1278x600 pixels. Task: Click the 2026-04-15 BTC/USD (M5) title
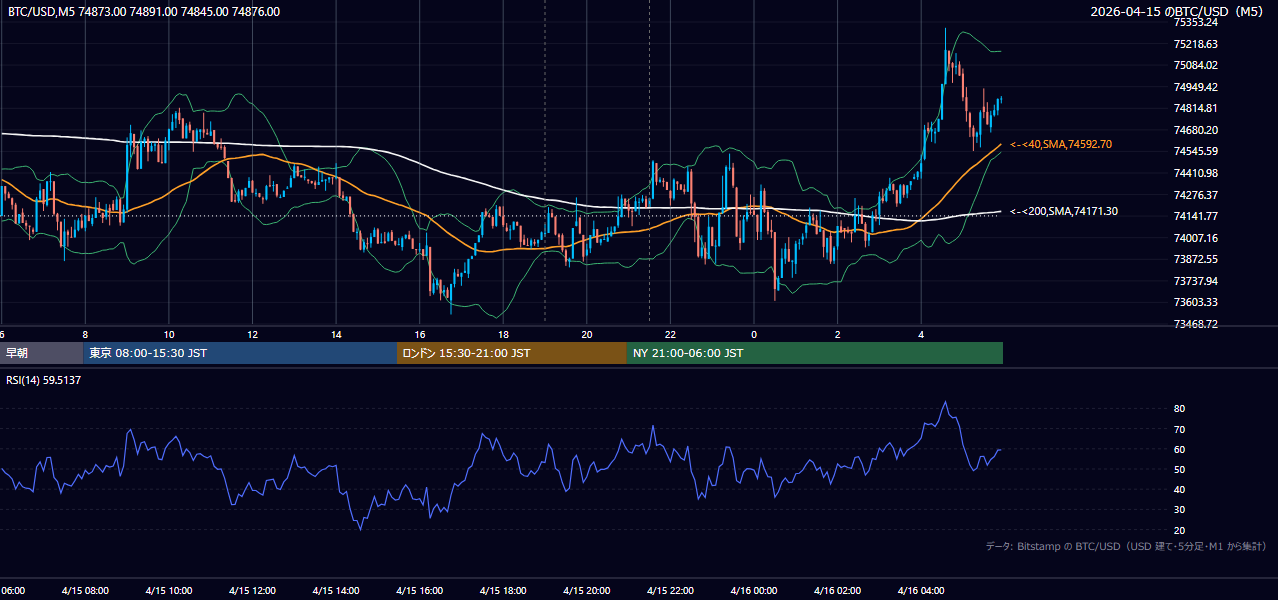click(1177, 12)
